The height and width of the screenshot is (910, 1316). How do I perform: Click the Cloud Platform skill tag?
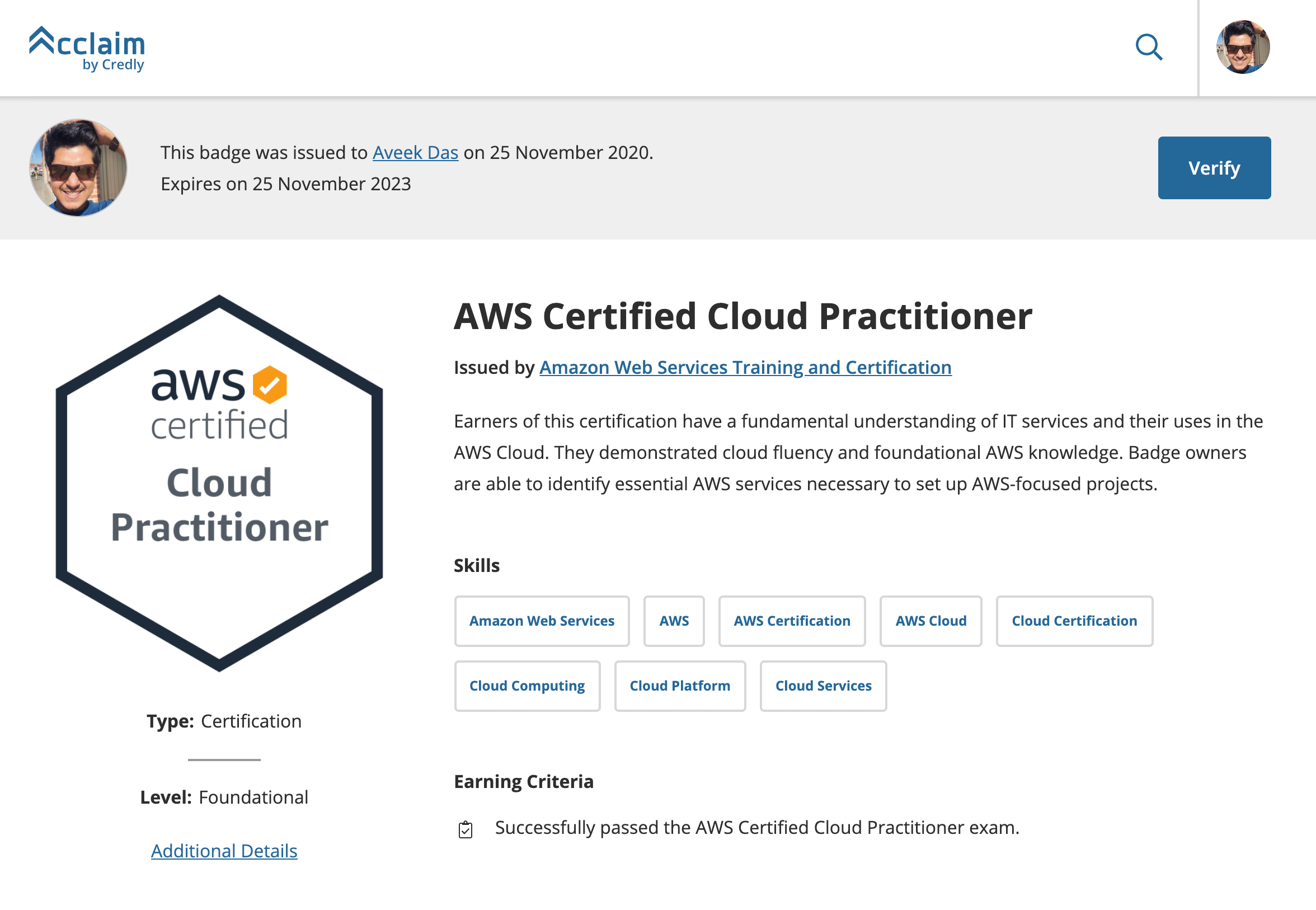[x=680, y=686]
